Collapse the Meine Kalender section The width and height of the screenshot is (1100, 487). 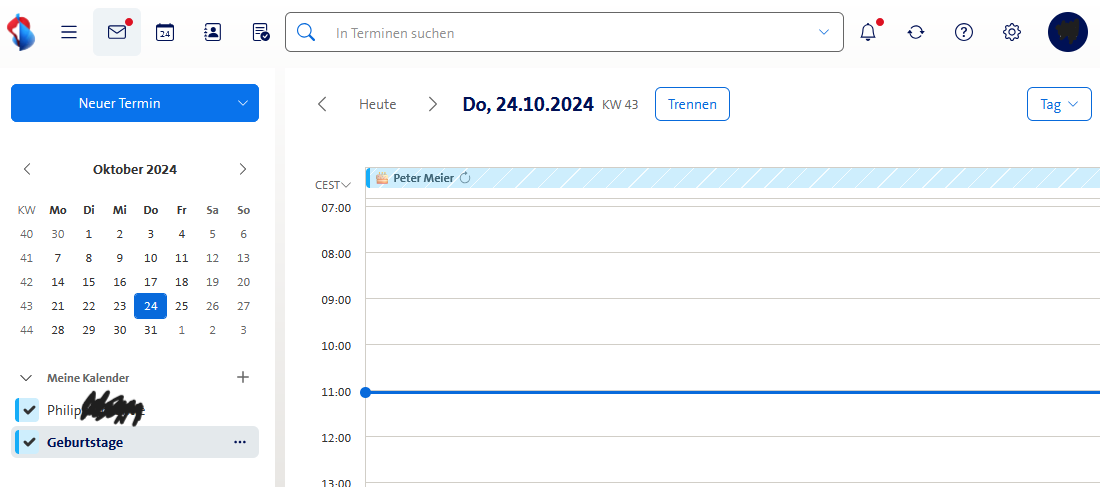[26, 378]
